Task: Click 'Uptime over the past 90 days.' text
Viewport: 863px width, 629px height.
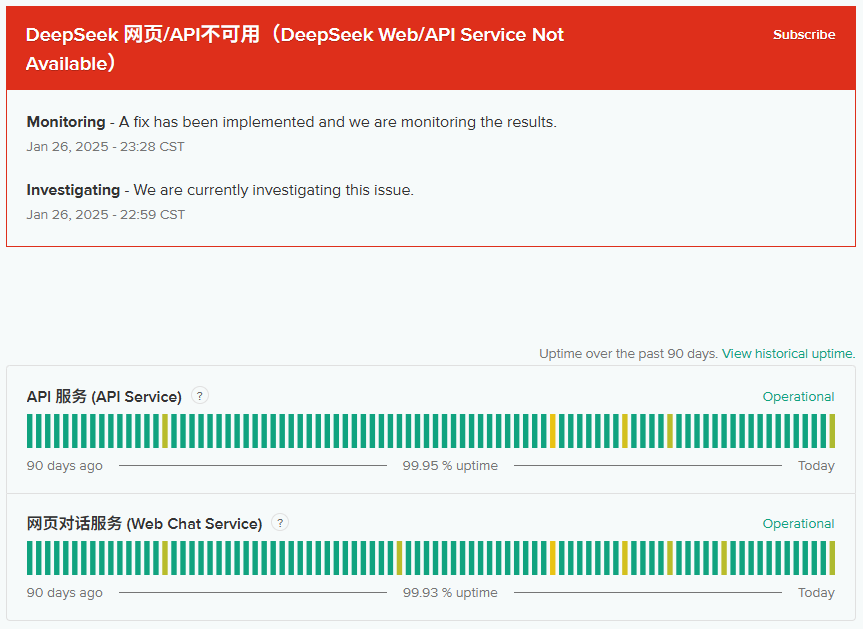Action: coord(628,353)
